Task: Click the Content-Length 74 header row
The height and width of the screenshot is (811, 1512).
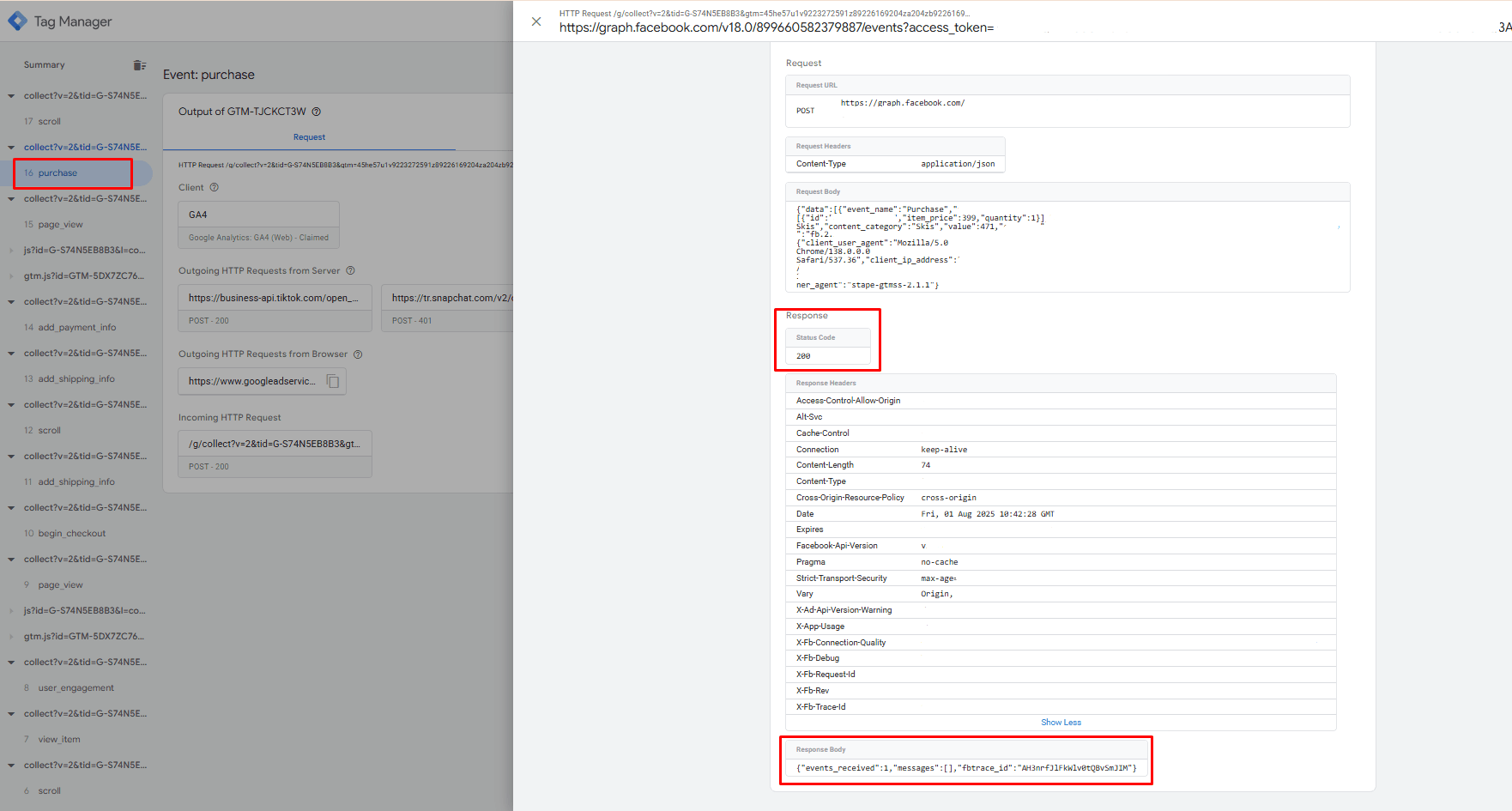Action: coord(1061,465)
